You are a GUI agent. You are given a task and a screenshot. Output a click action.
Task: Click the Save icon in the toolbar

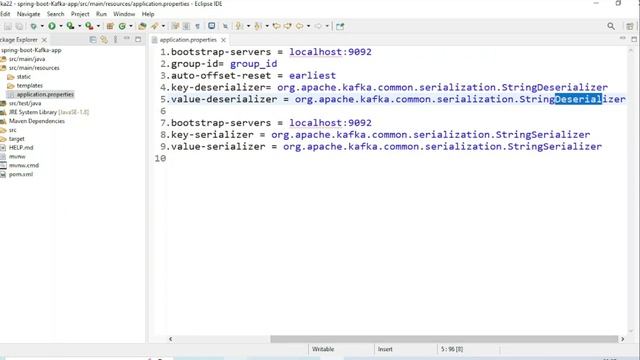click(x=8, y=26)
